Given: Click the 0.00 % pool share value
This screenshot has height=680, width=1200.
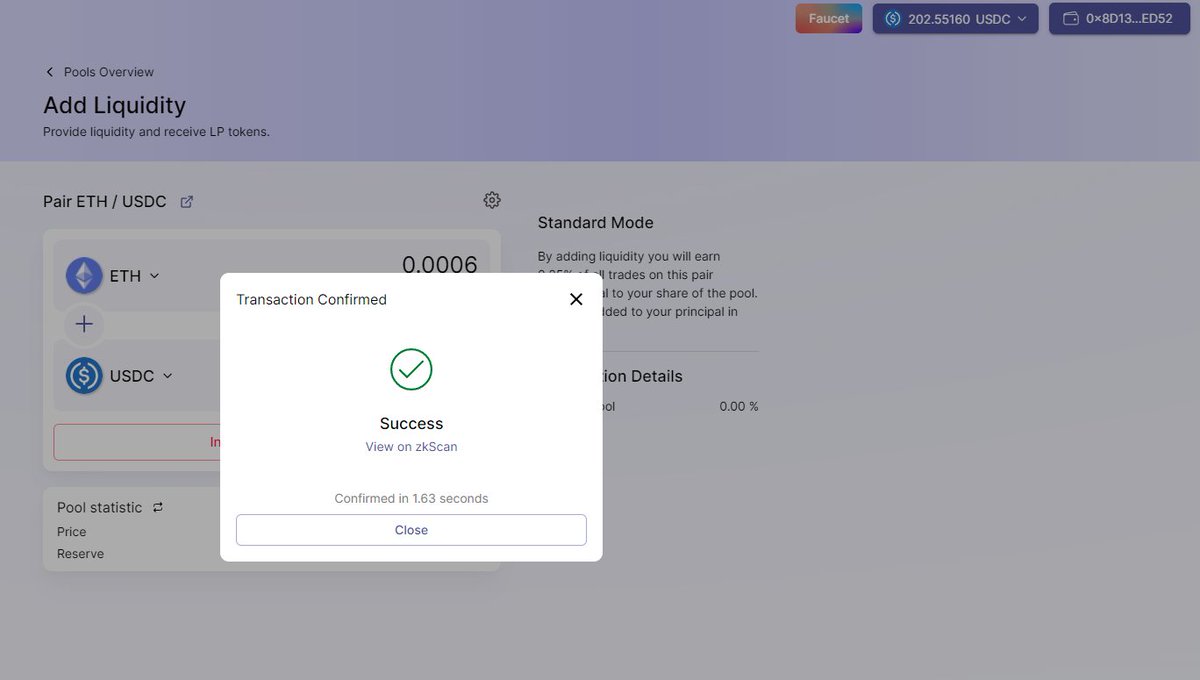Looking at the screenshot, I should pyautogui.click(x=739, y=406).
